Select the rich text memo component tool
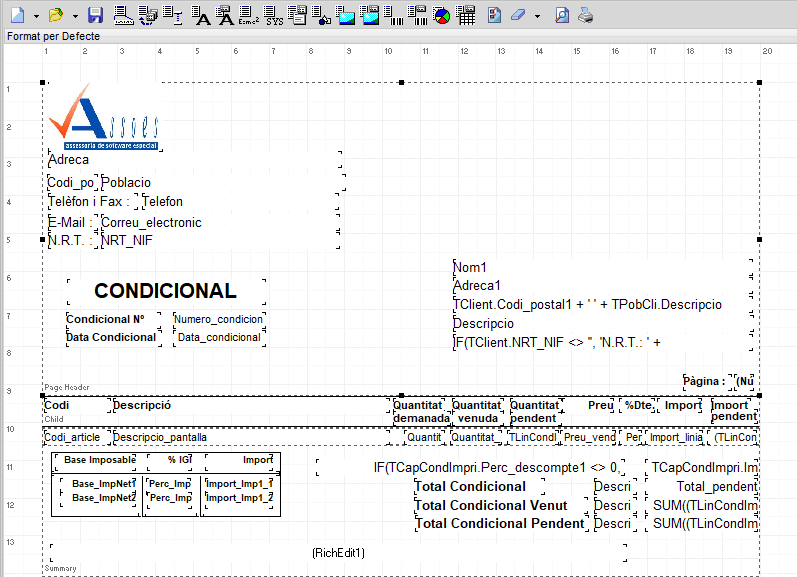Image resolution: width=797 pixels, height=577 pixels. point(297,15)
